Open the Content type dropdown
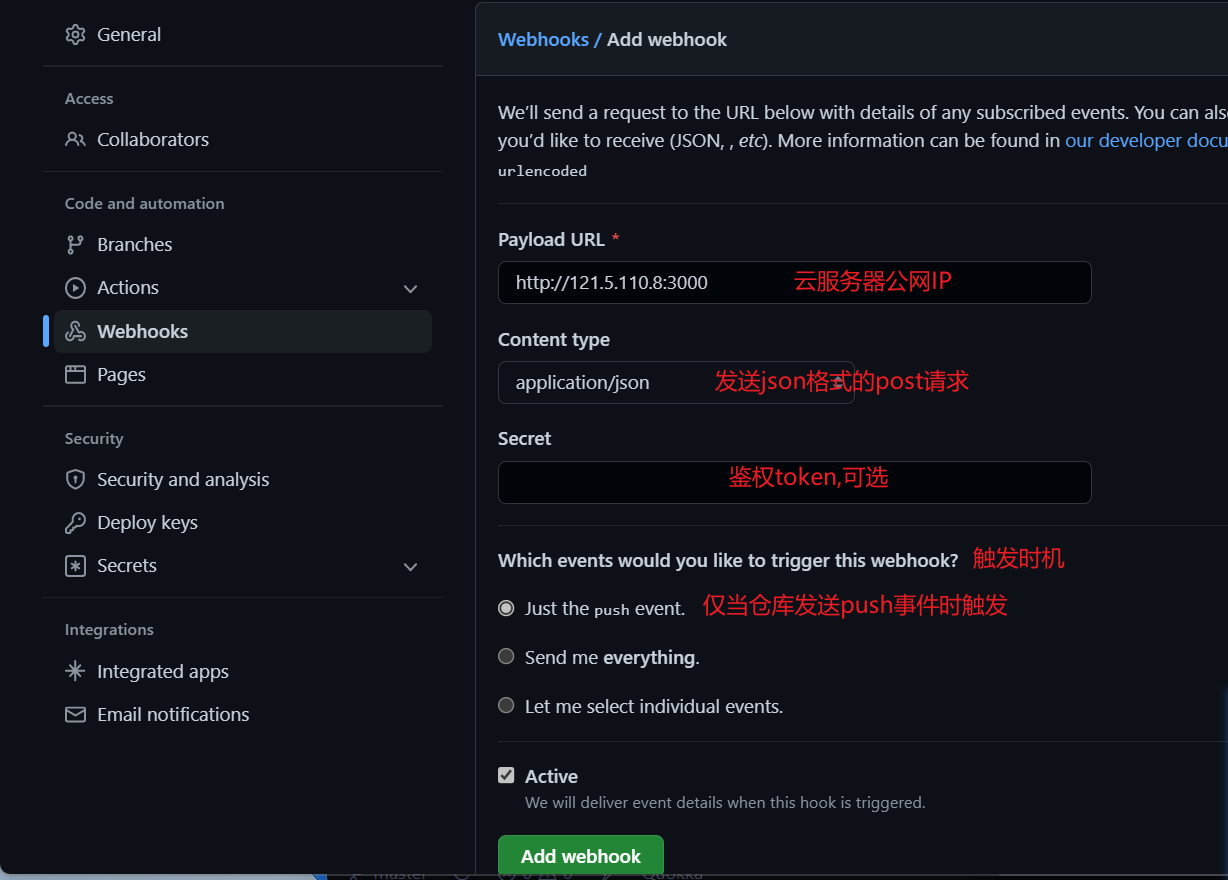Viewport: 1228px width, 880px height. coord(675,382)
